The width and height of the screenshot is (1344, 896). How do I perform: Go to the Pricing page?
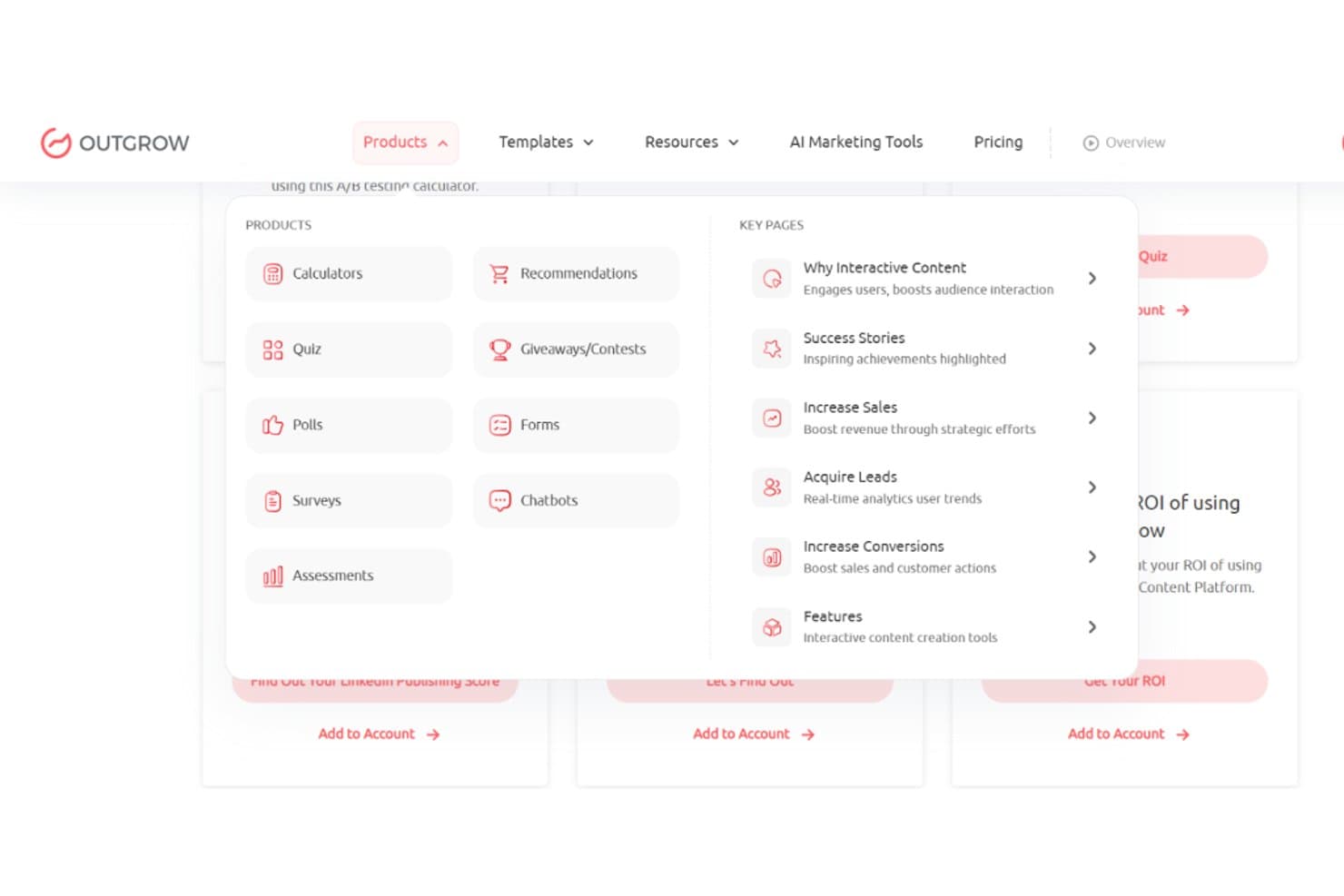tap(998, 143)
